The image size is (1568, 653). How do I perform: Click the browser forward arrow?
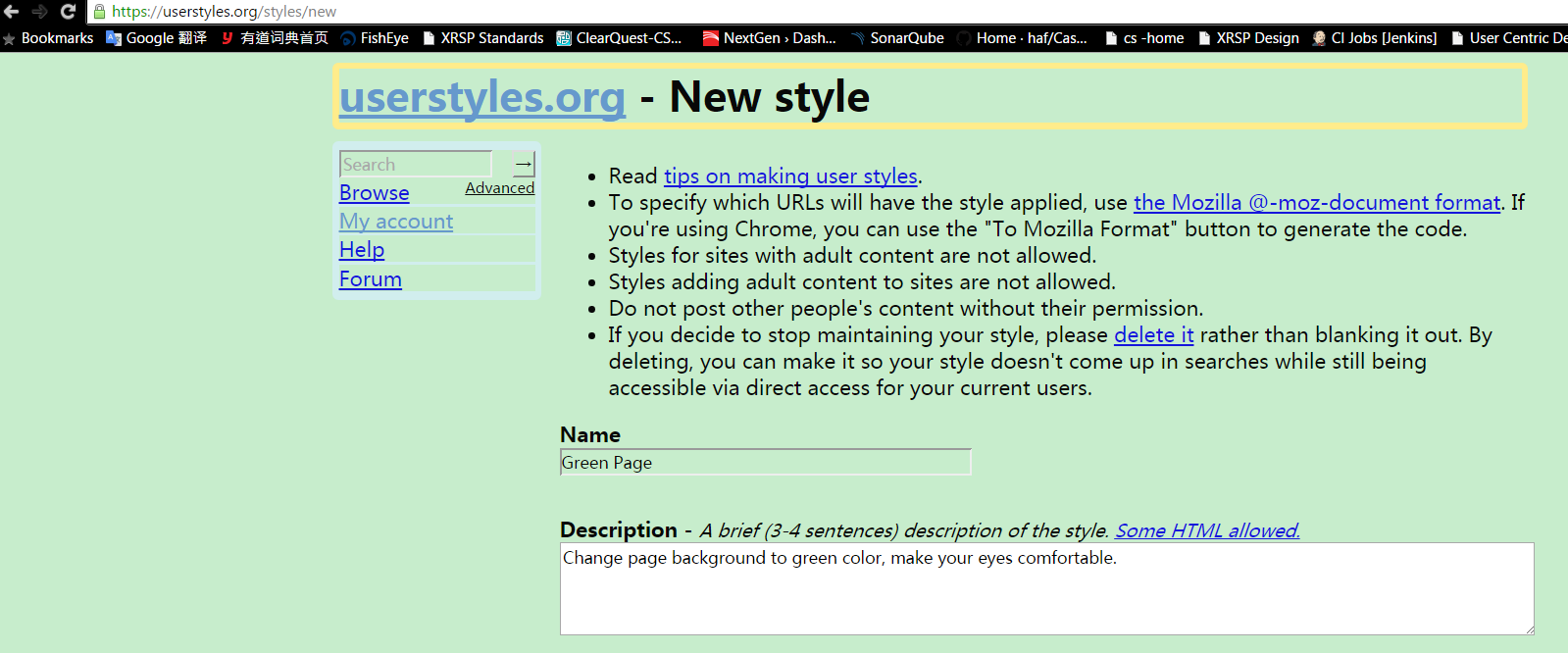click(x=40, y=12)
